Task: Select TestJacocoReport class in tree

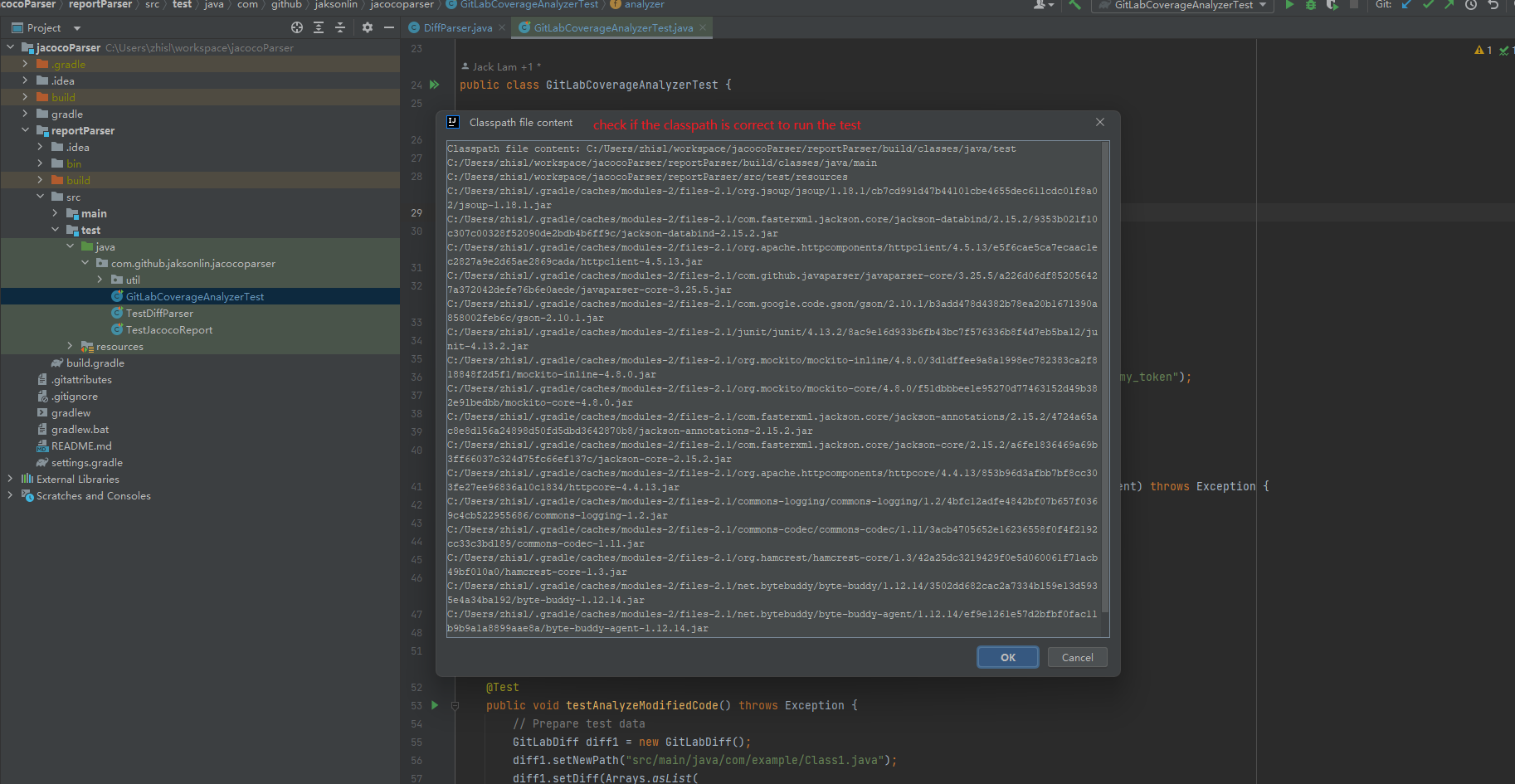Action: tap(169, 329)
